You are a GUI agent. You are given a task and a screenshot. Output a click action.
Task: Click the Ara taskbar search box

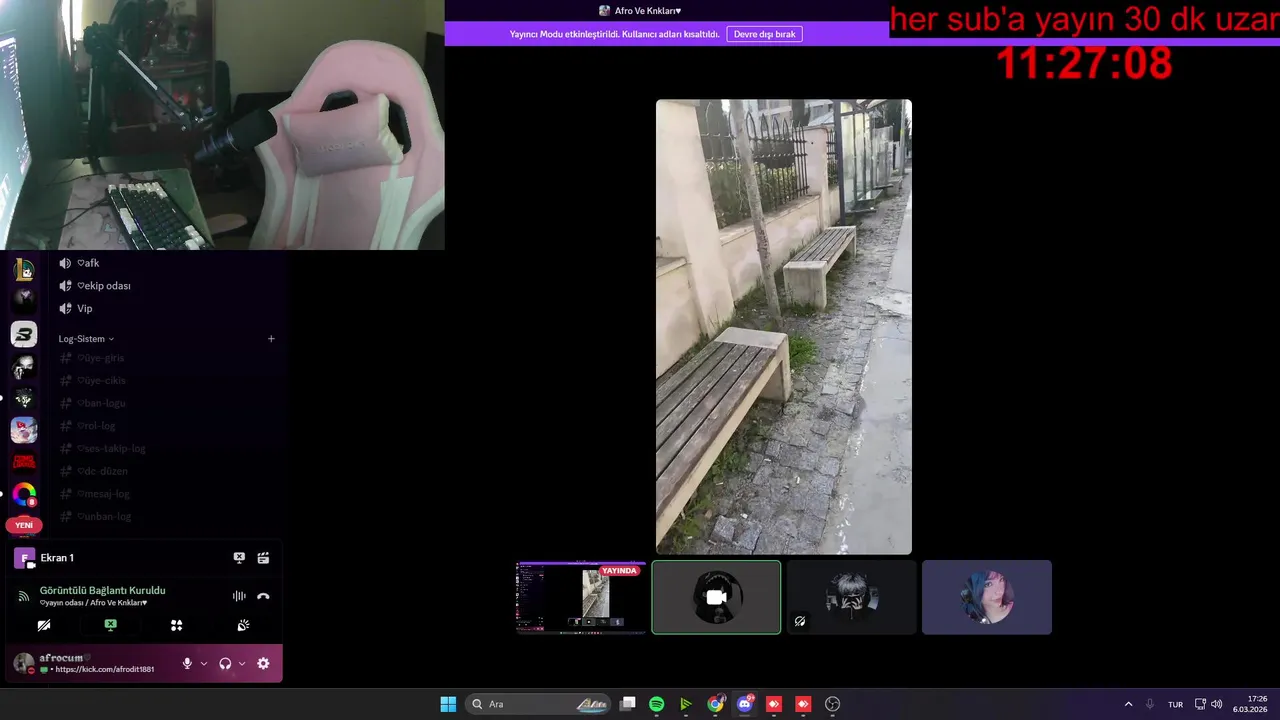coord(539,704)
